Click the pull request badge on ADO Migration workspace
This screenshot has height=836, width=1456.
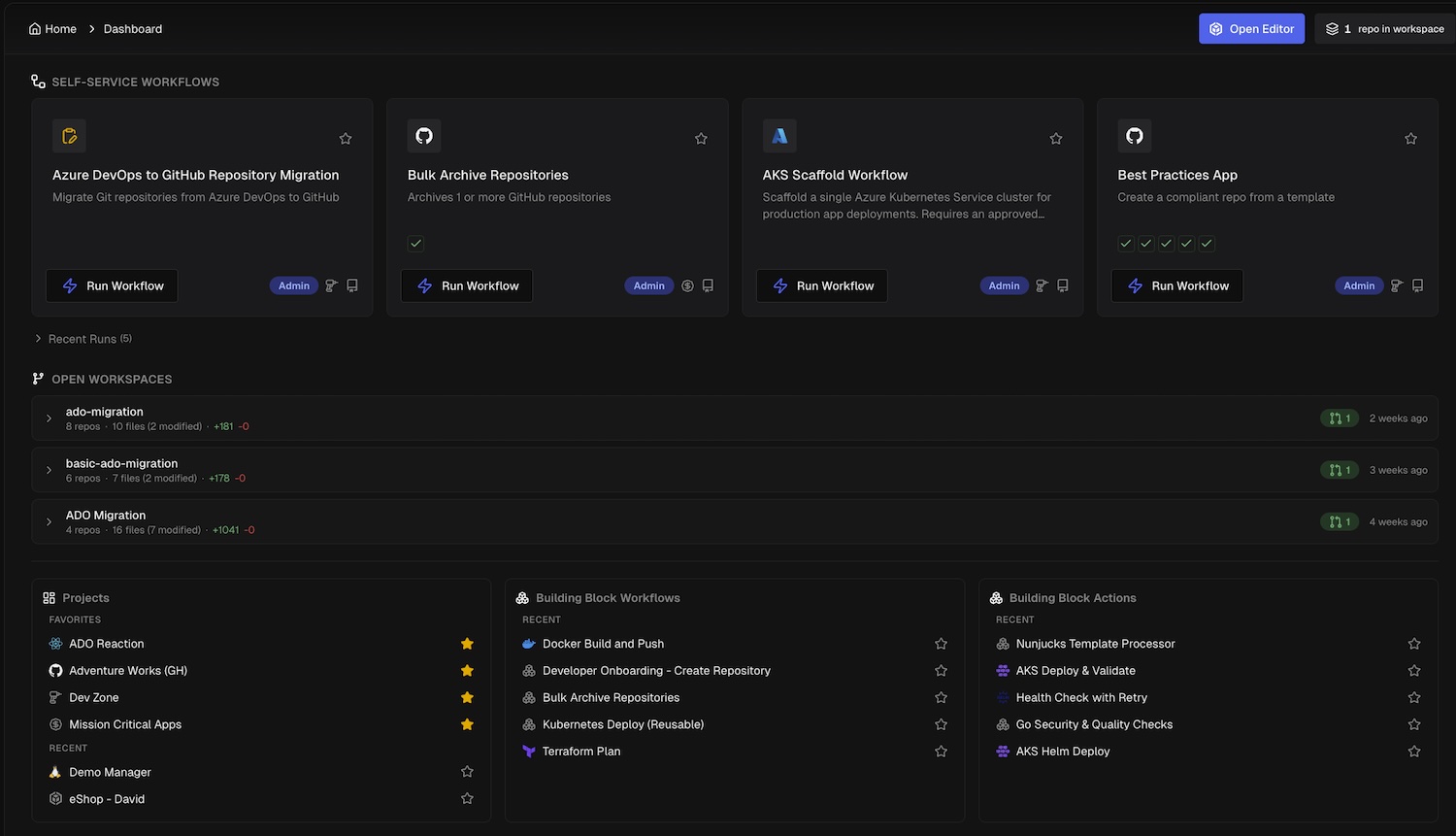[x=1340, y=522]
